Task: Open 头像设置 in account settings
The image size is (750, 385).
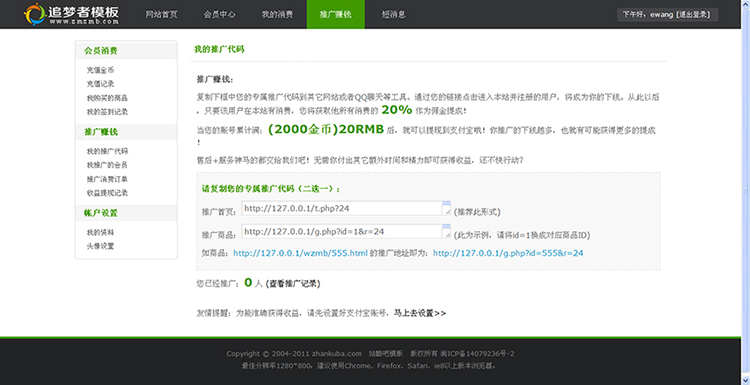Action: 100,247
